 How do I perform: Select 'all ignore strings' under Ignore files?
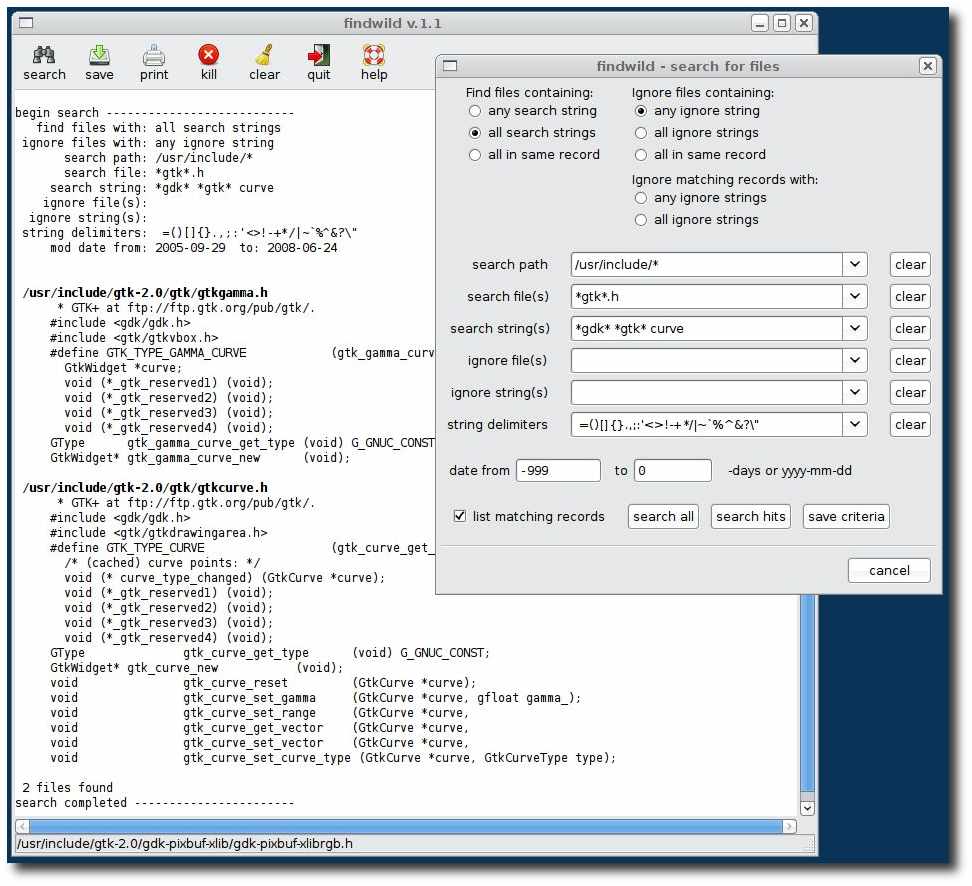pyautogui.click(x=641, y=133)
